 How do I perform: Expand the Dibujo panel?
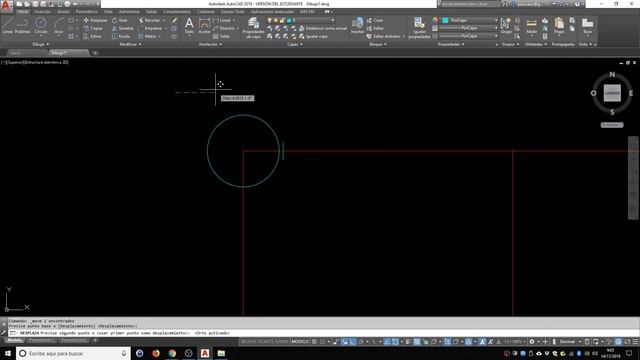[40, 44]
